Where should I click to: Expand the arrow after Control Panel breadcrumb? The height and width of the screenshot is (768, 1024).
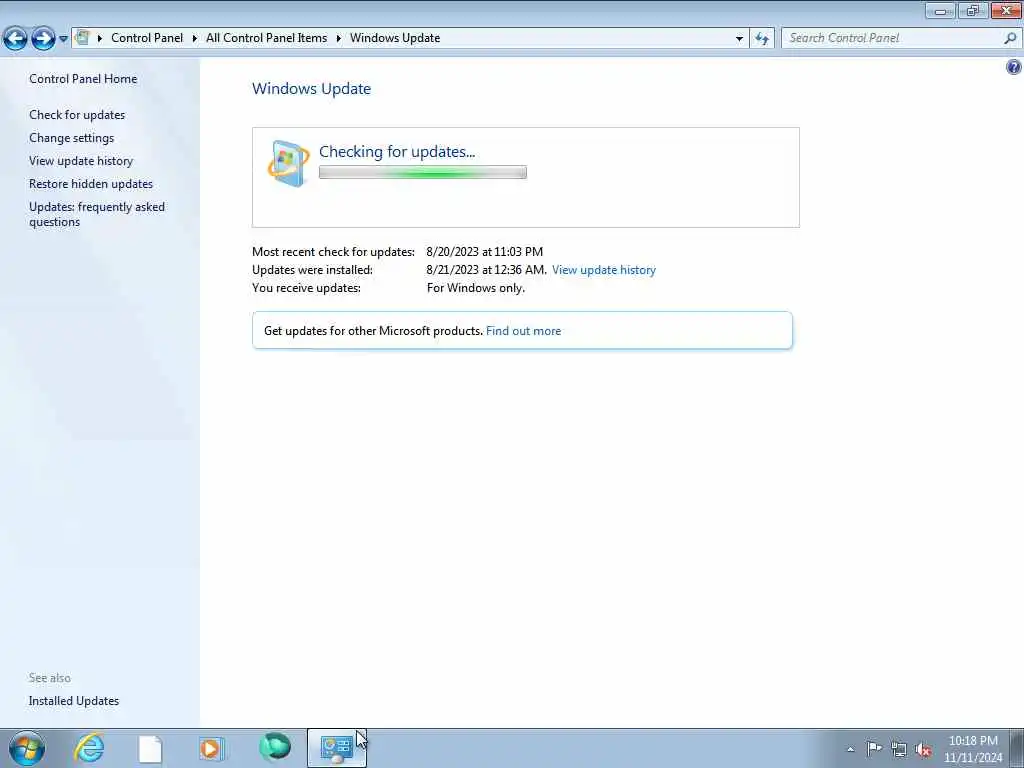[195, 38]
